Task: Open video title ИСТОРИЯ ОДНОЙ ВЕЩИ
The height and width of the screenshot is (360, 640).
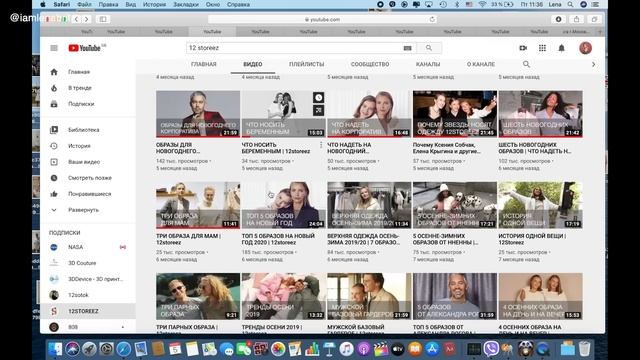Action: tap(532, 239)
